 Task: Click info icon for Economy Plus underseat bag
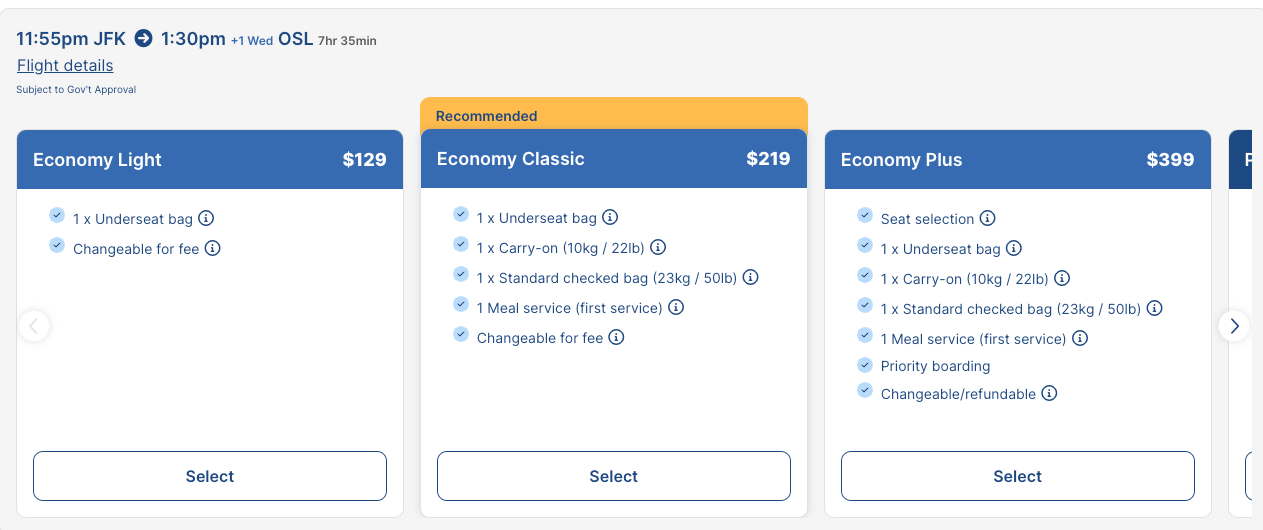[x=1013, y=248]
